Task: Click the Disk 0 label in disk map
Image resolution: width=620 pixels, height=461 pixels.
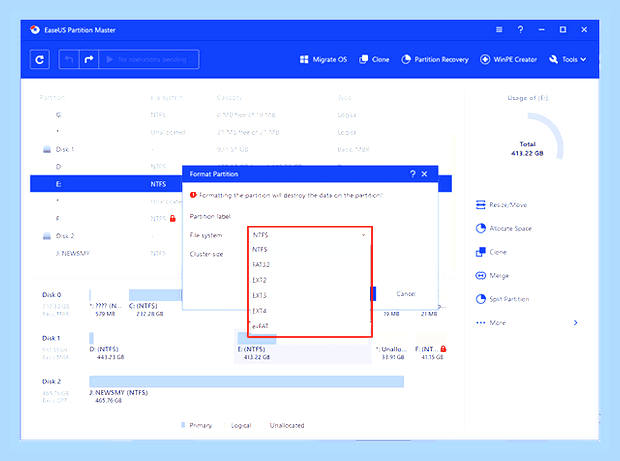Action: (52, 295)
